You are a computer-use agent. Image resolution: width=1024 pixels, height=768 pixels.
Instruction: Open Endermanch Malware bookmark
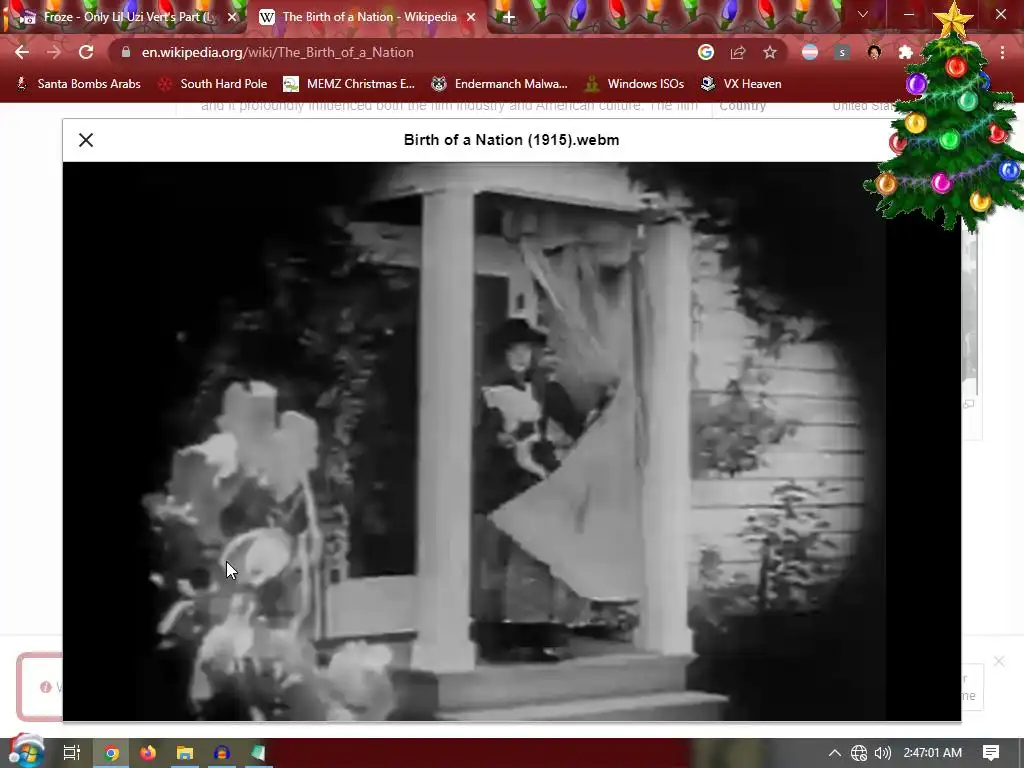[x=500, y=84]
